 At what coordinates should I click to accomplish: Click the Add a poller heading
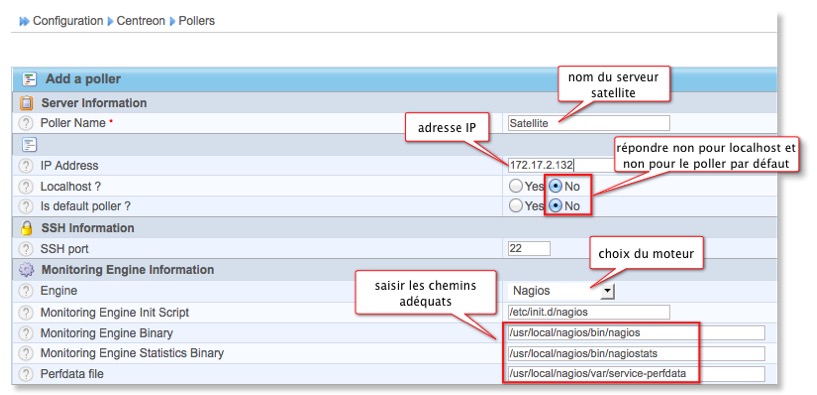point(83,79)
